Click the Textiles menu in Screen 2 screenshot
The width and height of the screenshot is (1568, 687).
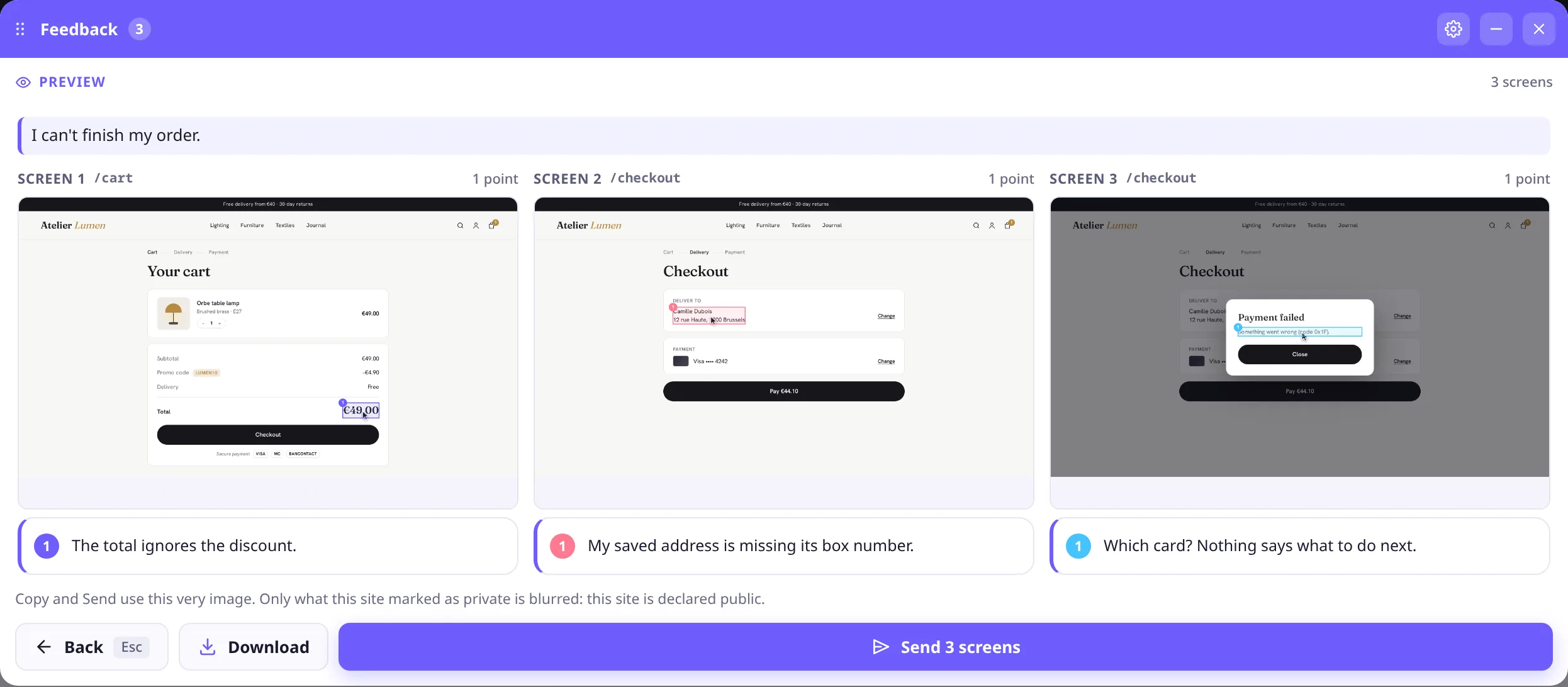[x=800, y=225]
